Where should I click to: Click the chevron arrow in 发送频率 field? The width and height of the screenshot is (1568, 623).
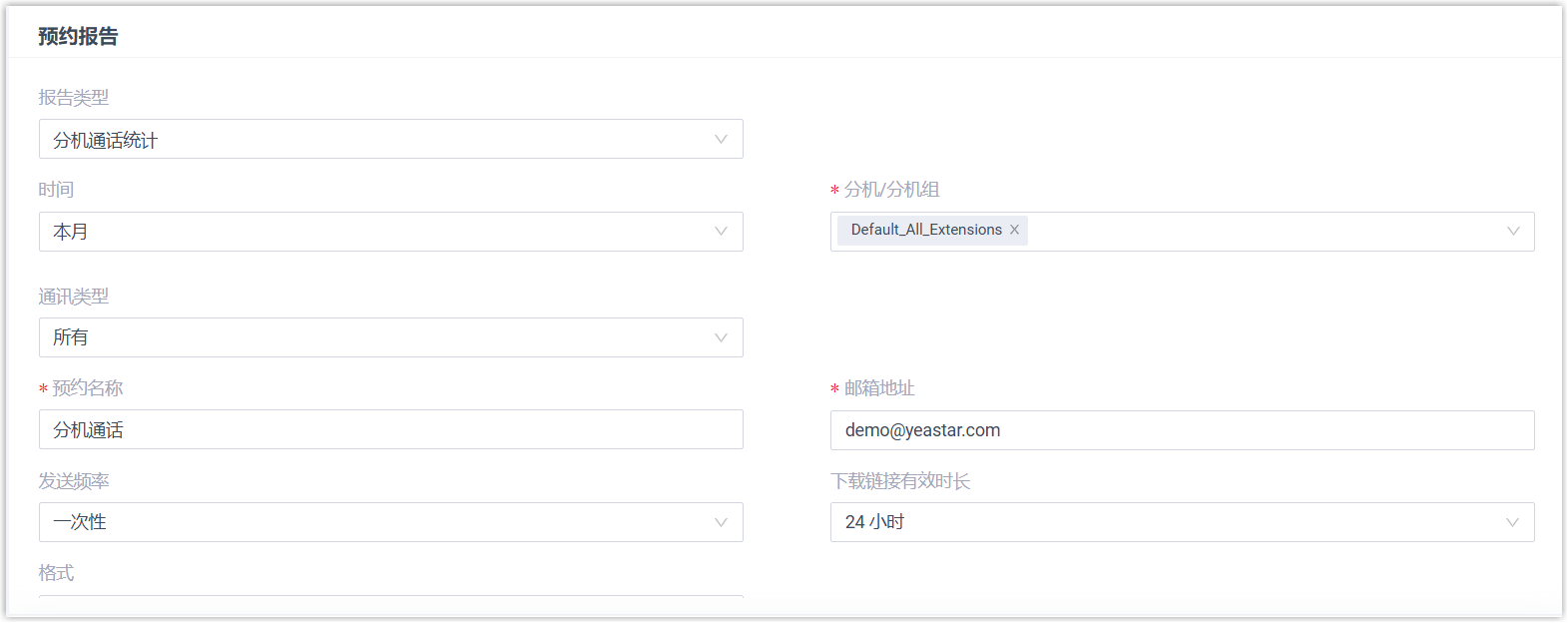pyautogui.click(x=721, y=522)
